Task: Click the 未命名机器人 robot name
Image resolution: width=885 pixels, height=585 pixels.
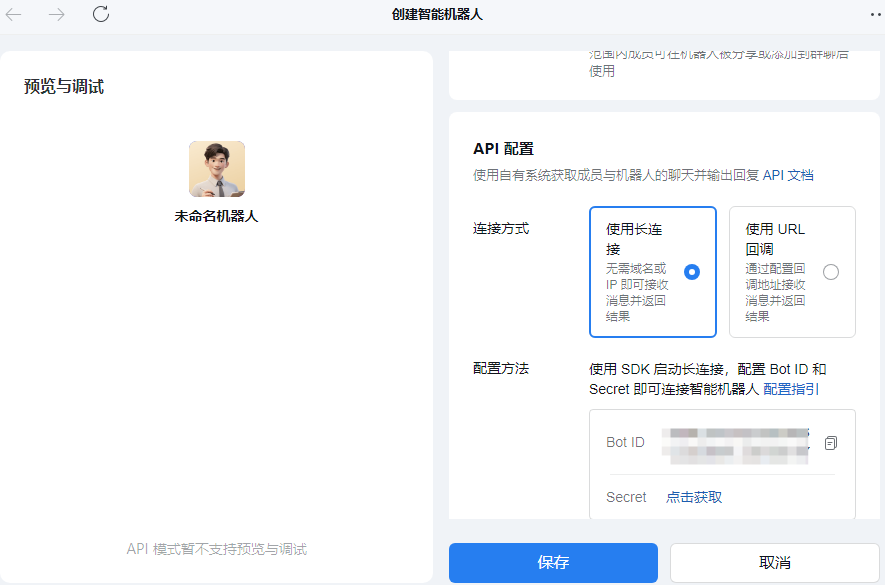Action: click(x=217, y=216)
